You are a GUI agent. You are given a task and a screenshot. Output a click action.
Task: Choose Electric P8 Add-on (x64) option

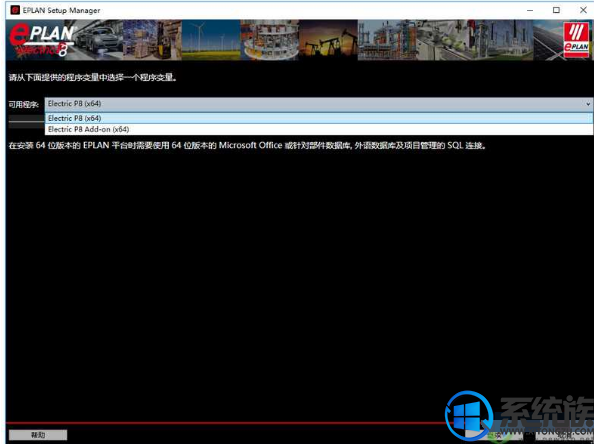[319, 129]
